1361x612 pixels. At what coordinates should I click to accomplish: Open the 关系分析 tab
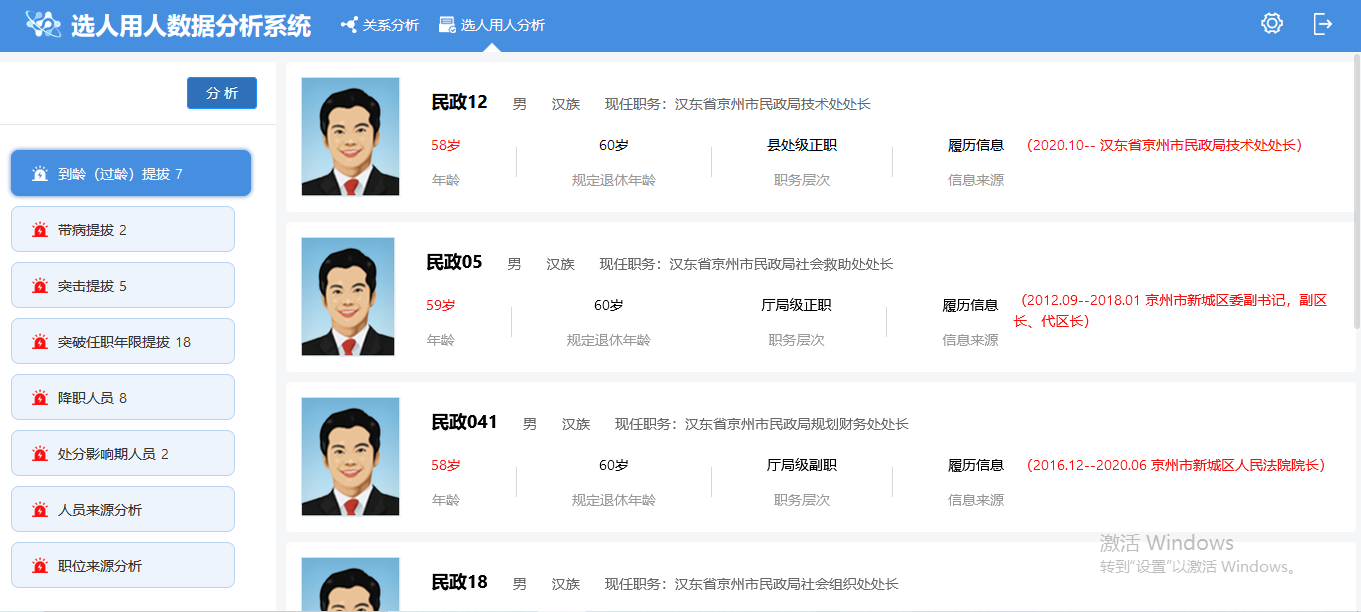pyautogui.click(x=380, y=25)
